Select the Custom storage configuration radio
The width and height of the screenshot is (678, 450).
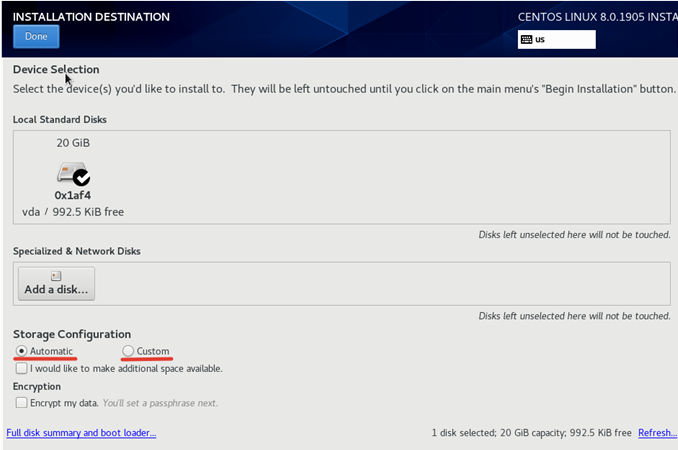point(128,351)
